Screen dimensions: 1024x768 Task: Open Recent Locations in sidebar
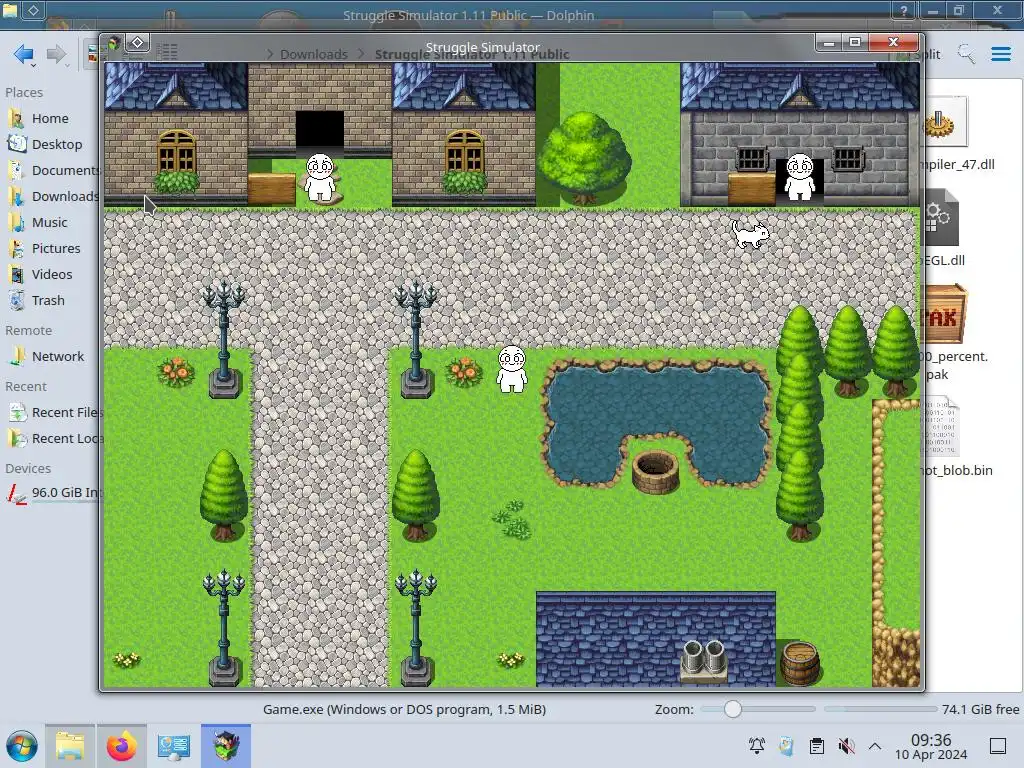pos(55,439)
